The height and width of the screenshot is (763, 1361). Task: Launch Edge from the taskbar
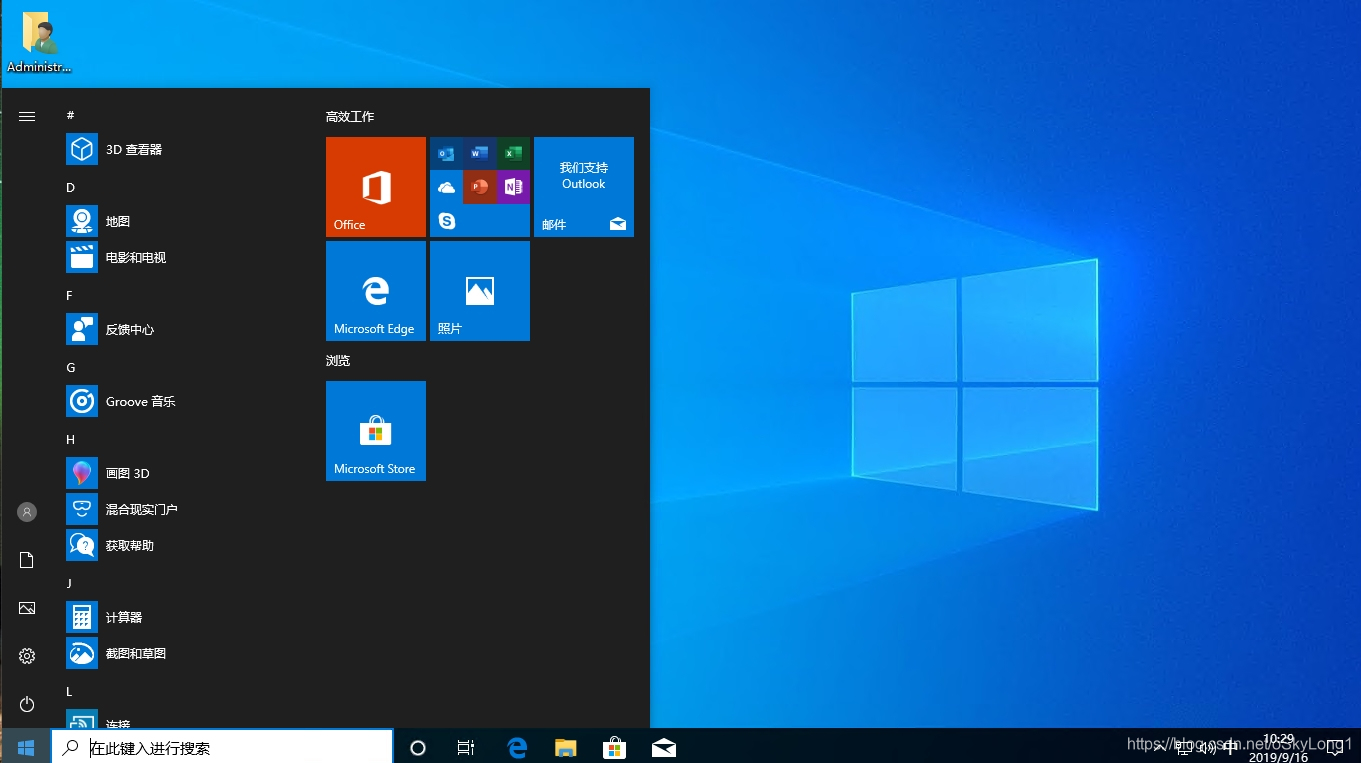[517, 747]
